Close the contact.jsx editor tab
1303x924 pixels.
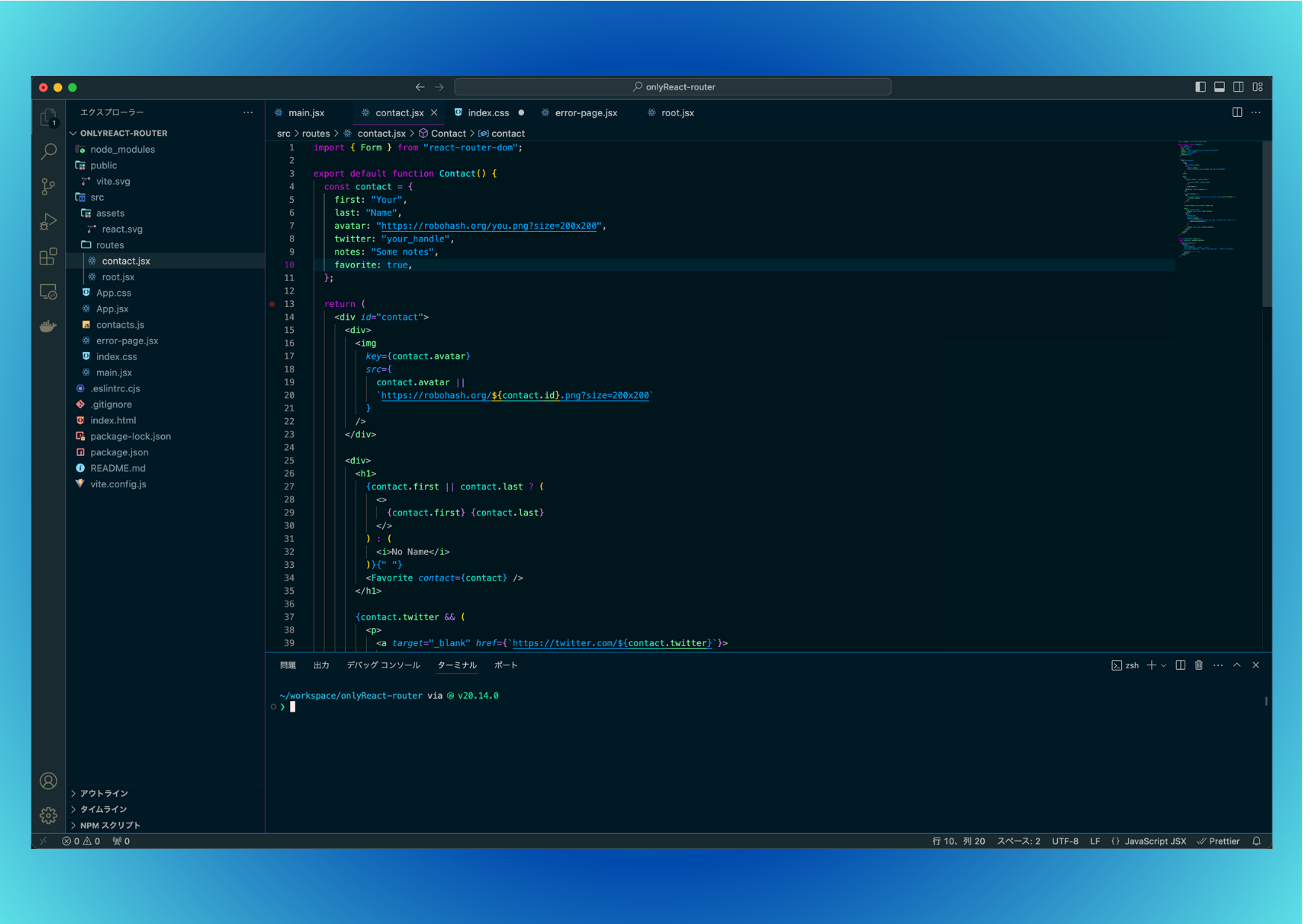point(434,113)
